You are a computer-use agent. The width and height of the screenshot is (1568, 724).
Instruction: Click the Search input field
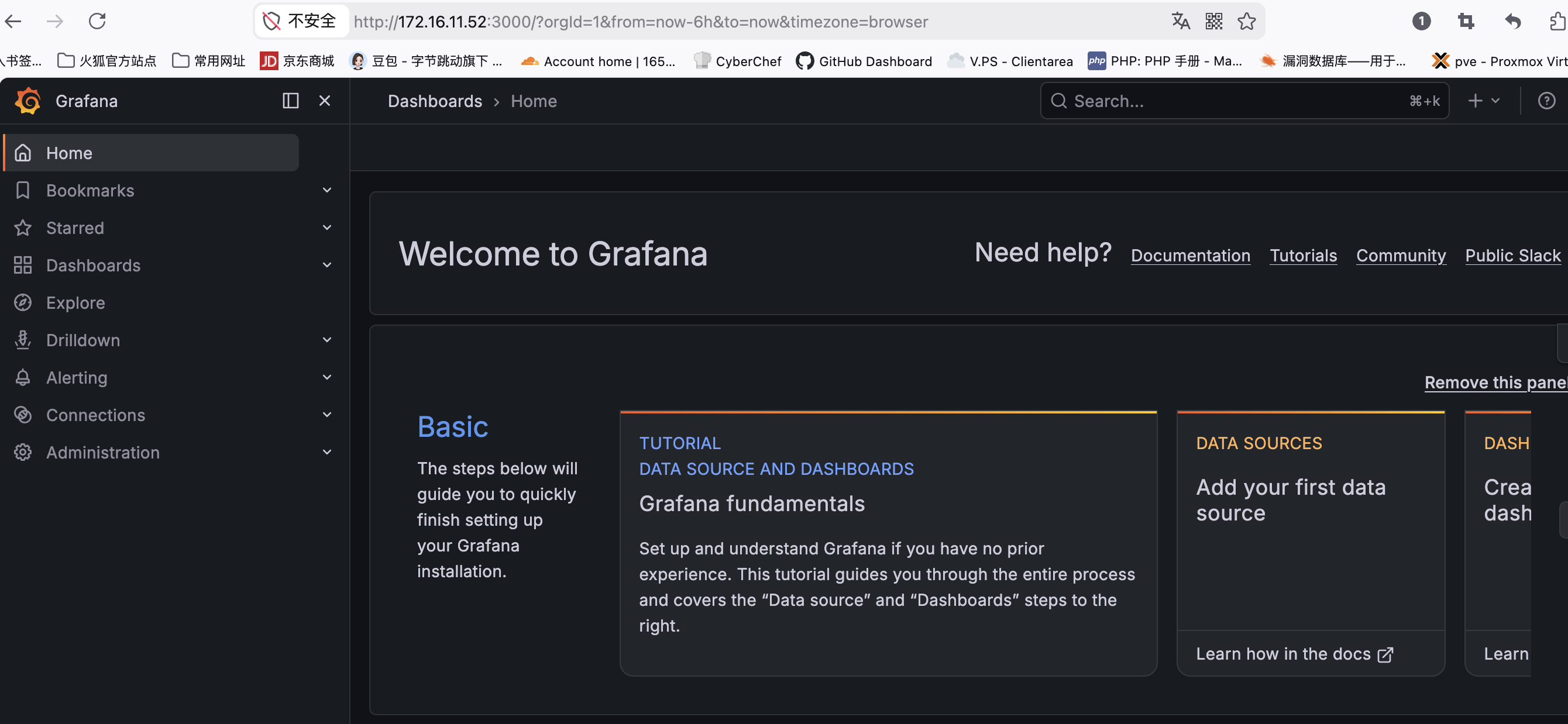(1236, 101)
